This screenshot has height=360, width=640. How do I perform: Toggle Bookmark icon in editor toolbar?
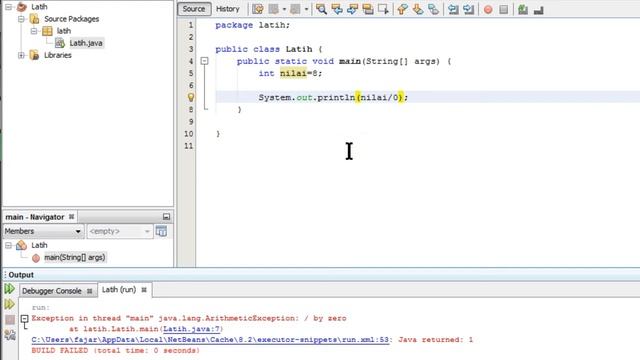click(433, 9)
